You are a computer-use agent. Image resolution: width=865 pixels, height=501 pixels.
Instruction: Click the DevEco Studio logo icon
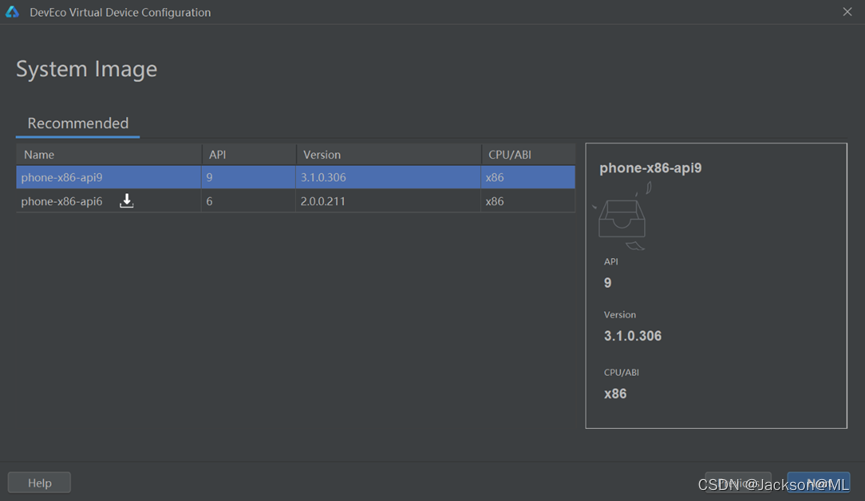click(12, 12)
